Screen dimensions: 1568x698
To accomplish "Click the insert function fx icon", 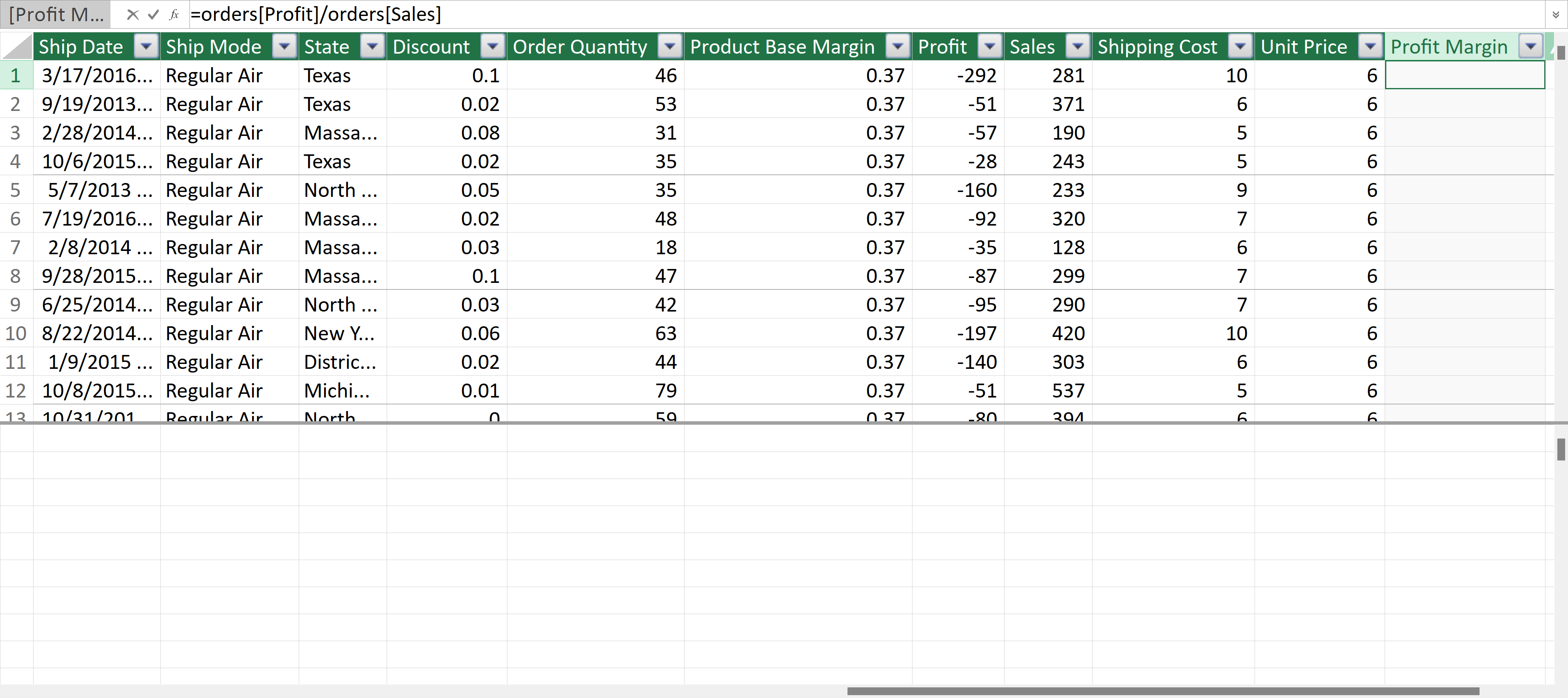I will pos(174,15).
